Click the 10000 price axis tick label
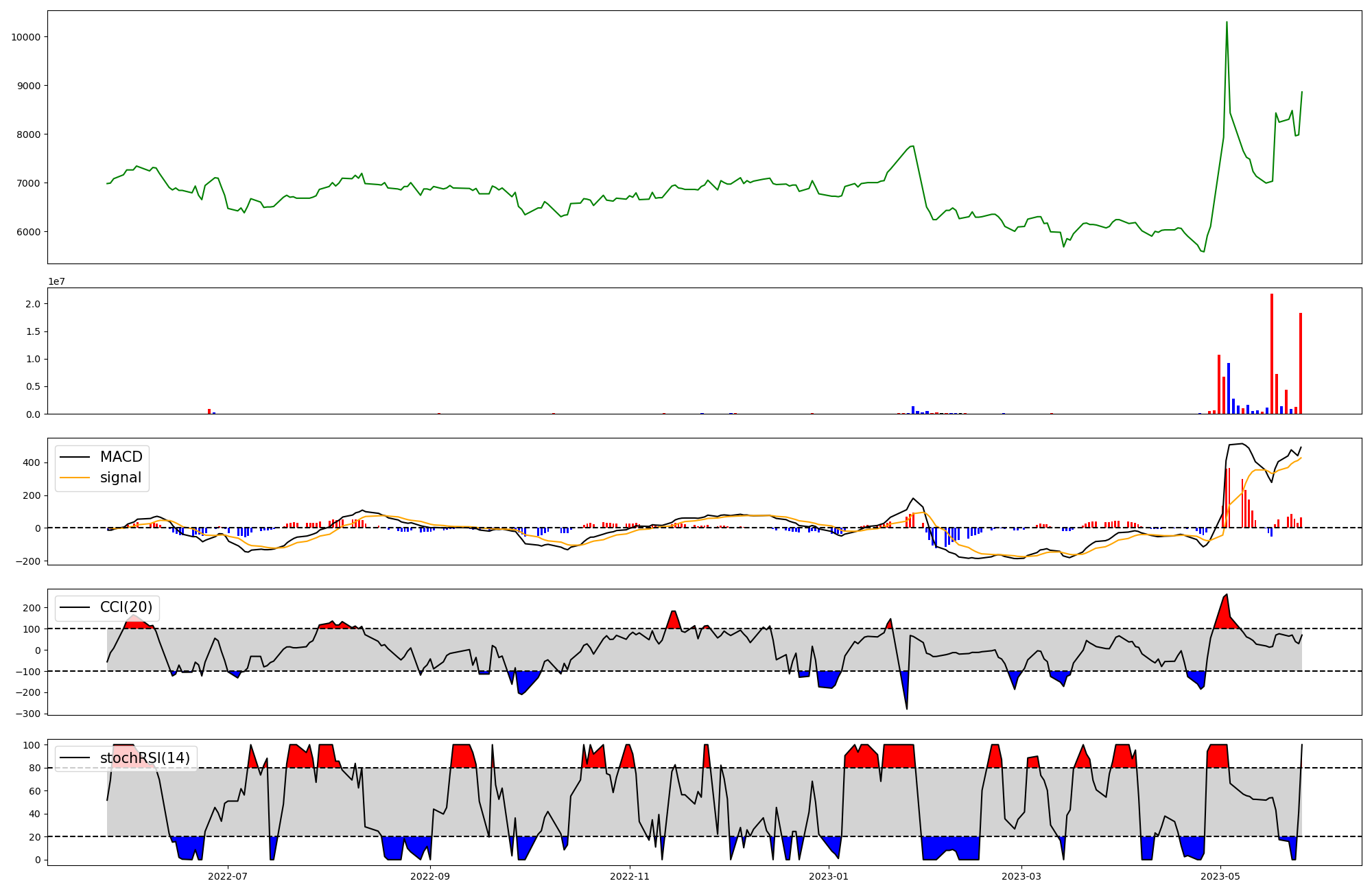The image size is (1372, 892). click(25, 37)
